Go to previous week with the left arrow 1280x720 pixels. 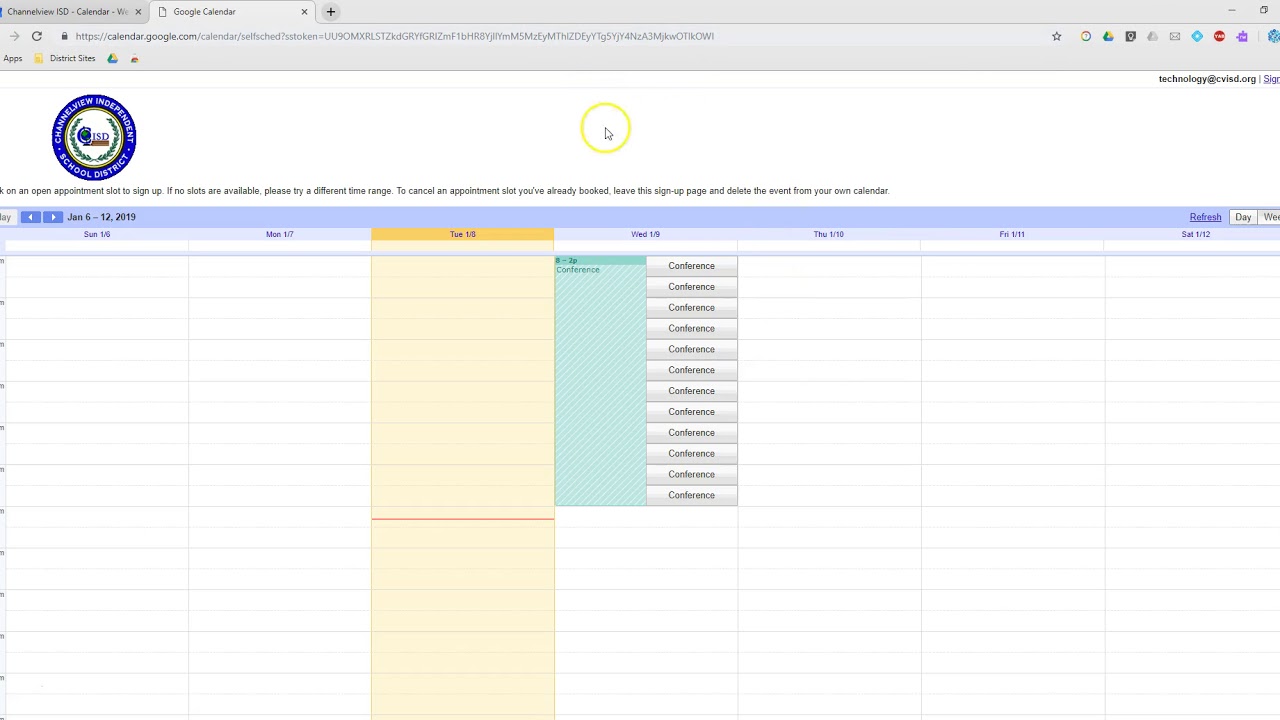(30, 217)
